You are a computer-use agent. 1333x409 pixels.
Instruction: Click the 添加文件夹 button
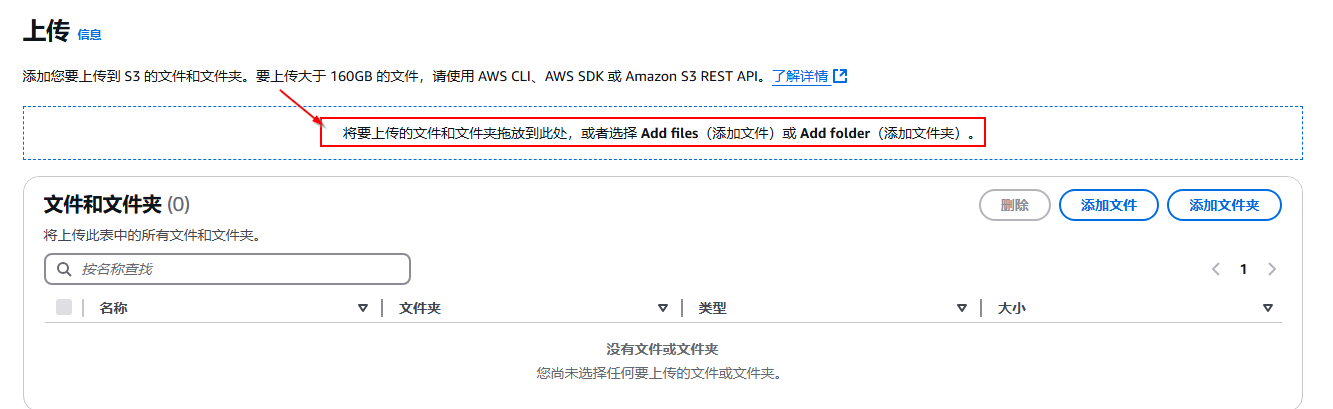pyautogui.click(x=1224, y=205)
